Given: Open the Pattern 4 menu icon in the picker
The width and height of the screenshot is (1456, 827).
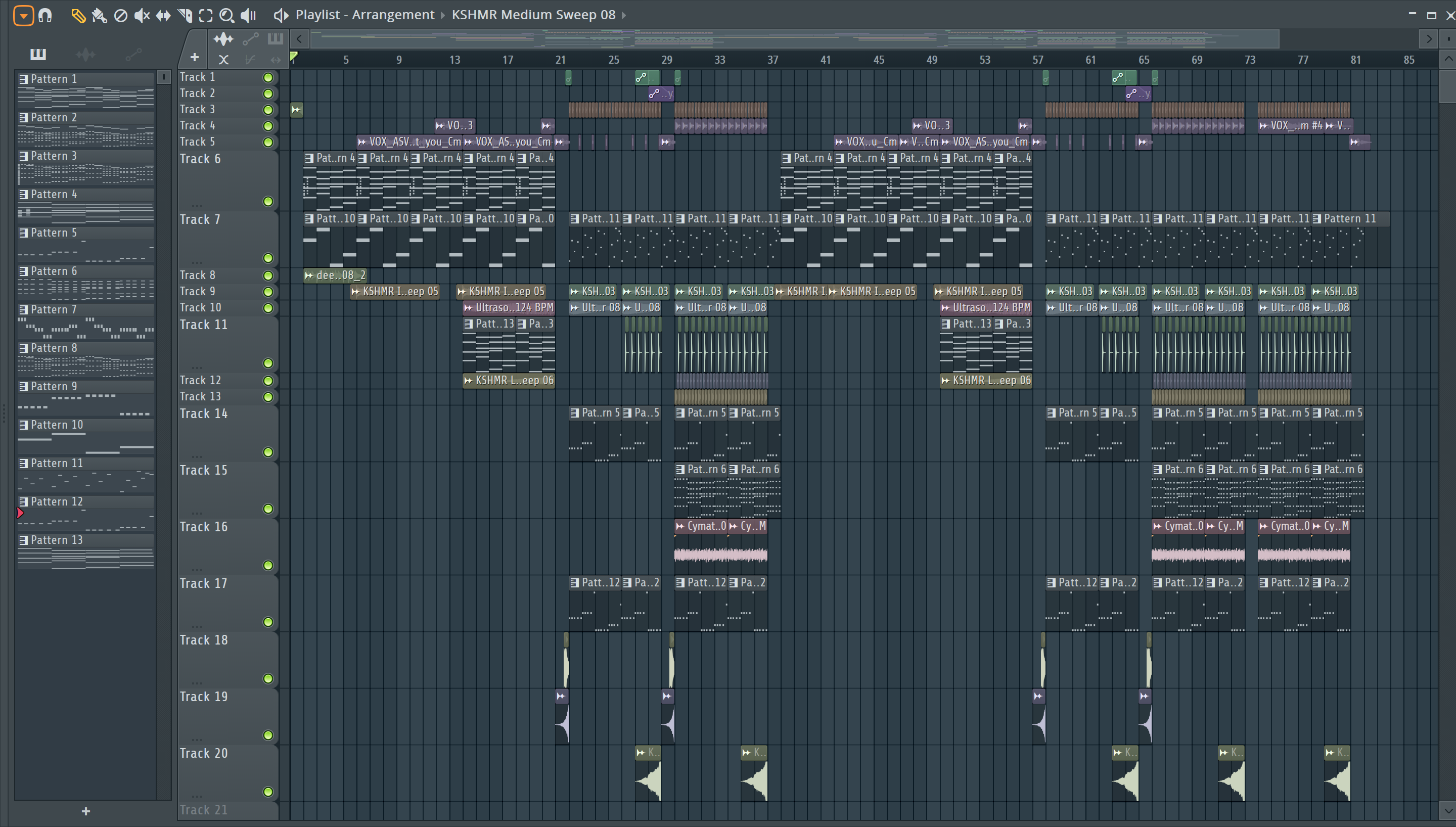Looking at the screenshot, I should pyautogui.click(x=23, y=195).
